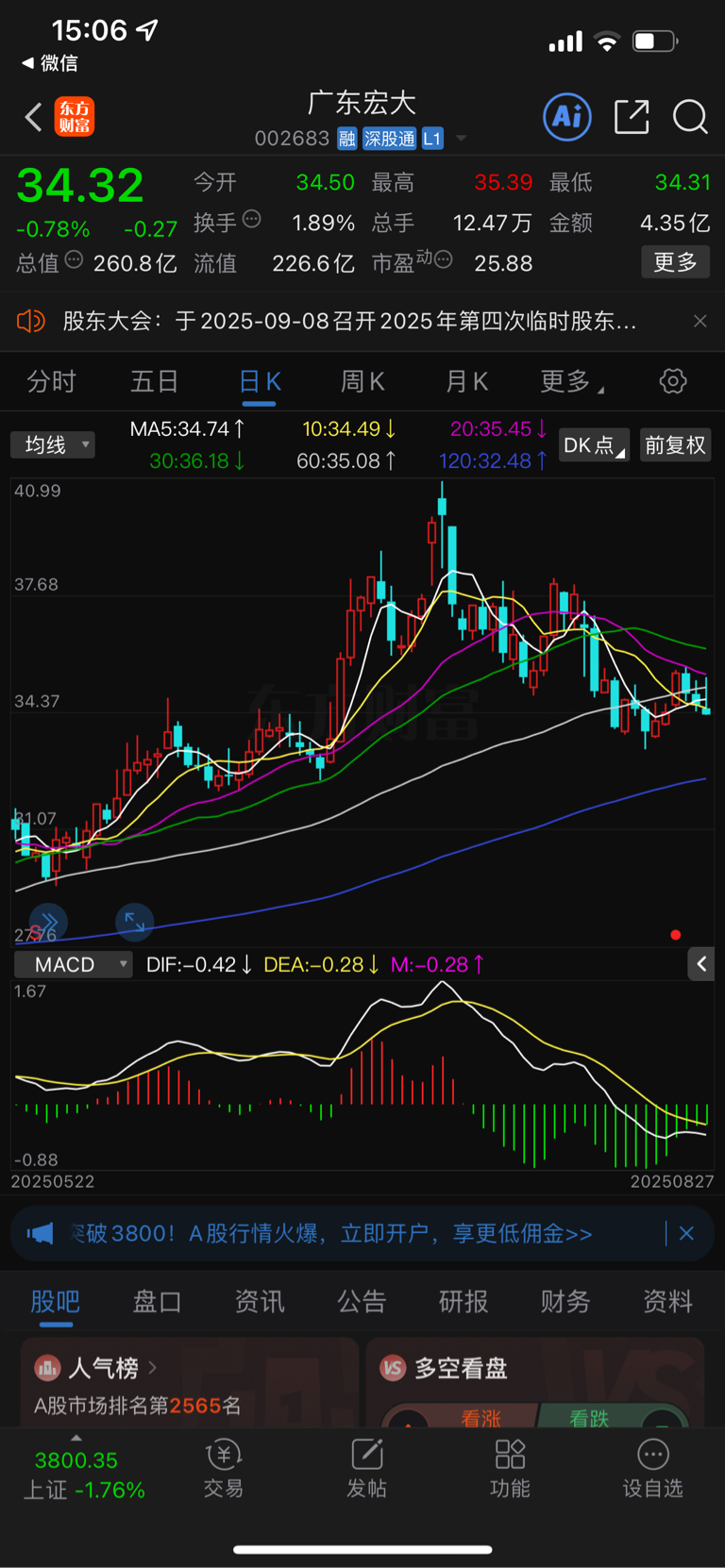Tap MA5:34.74 value
Viewport: 725px width, 1568px height.
pyautogui.click(x=188, y=429)
